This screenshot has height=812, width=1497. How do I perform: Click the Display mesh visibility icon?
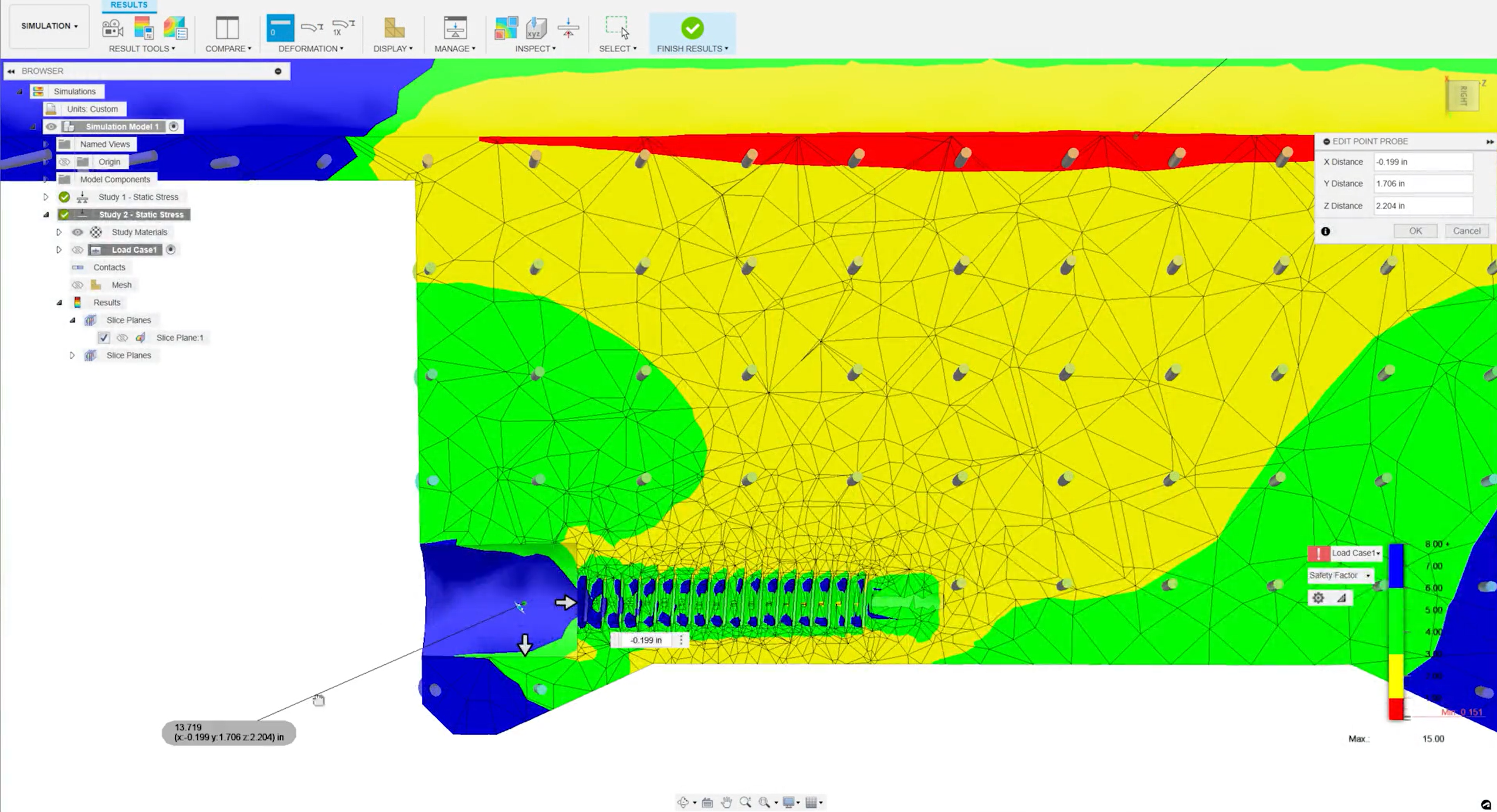[394, 28]
